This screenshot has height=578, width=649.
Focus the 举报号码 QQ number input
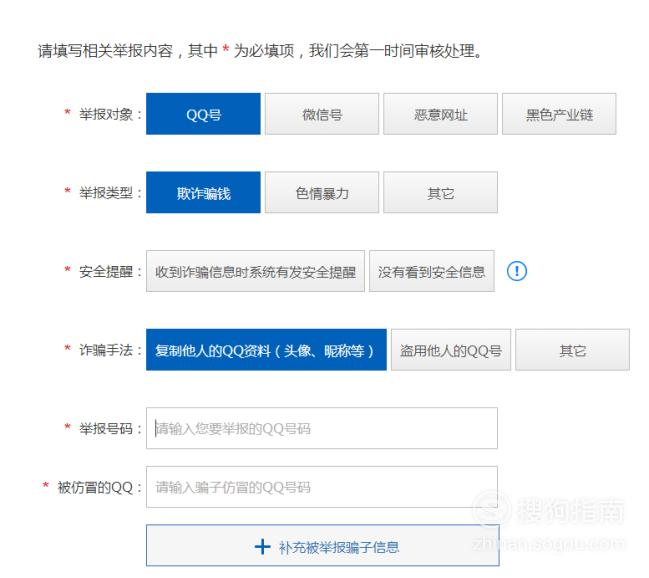(x=322, y=428)
